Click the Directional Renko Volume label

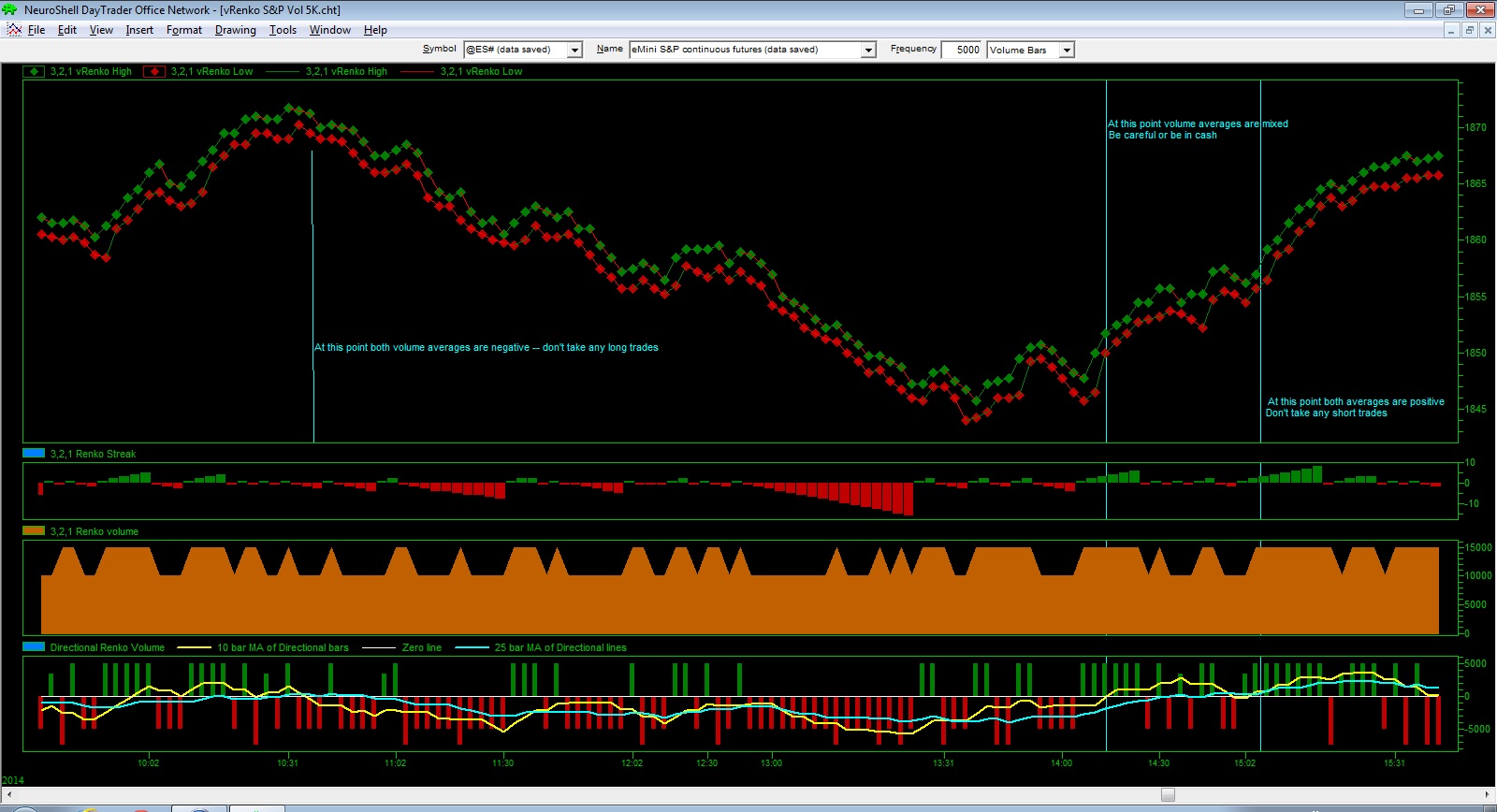pos(107,647)
